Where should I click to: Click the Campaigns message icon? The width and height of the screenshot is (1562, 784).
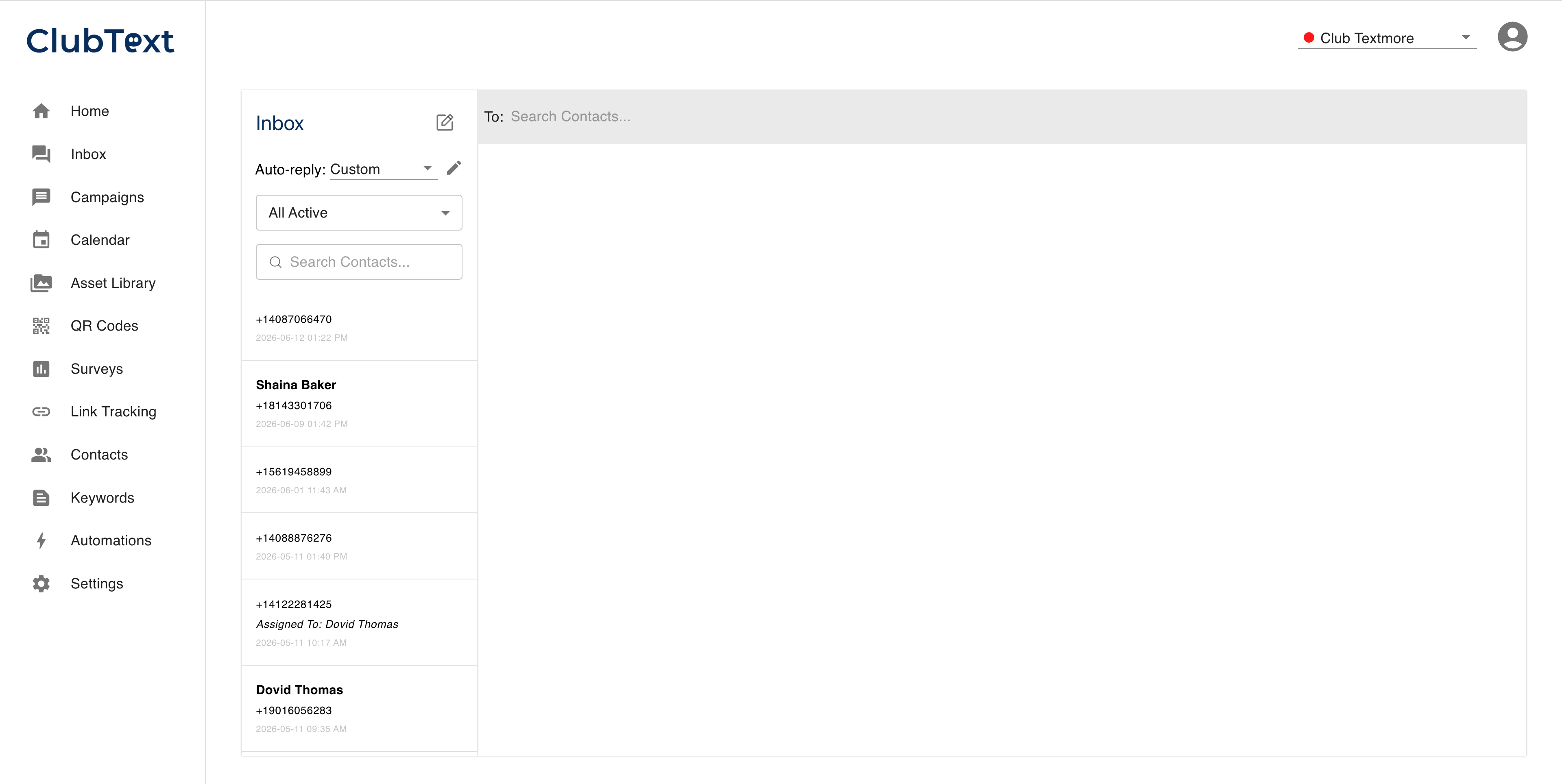(41, 197)
